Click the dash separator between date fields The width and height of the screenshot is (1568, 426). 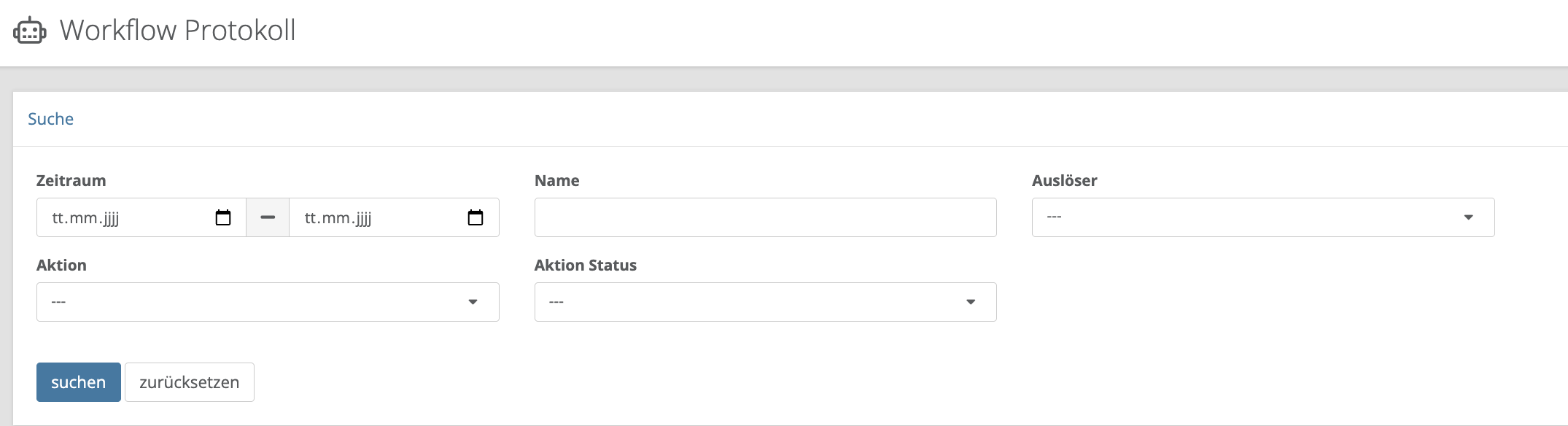click(x=268, y=217)
